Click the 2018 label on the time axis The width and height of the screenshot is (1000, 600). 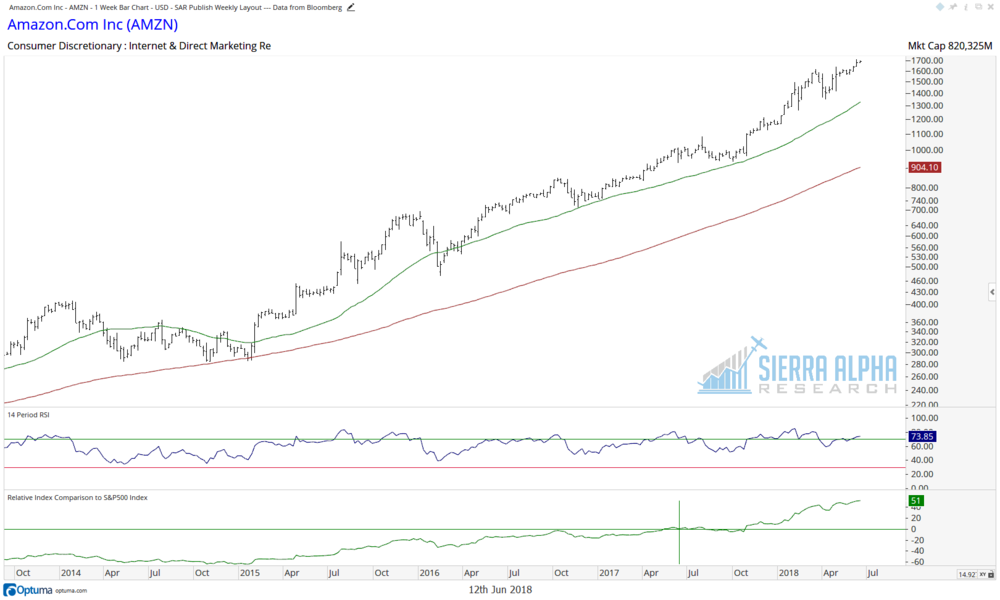[x=788, y=573]
